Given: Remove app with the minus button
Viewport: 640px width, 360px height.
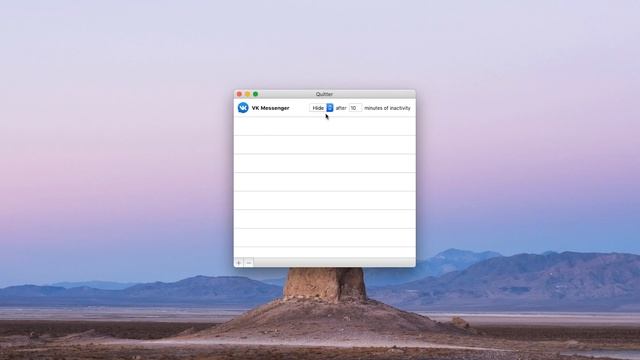Looking at the screenshot, I should coord(249,262).
